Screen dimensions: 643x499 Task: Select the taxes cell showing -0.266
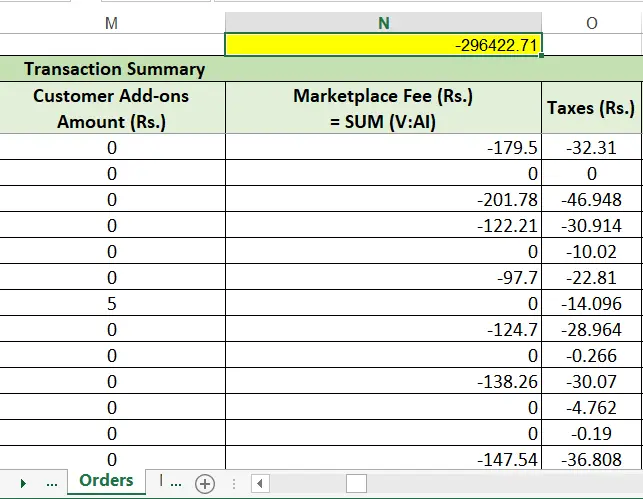[591, 355]
